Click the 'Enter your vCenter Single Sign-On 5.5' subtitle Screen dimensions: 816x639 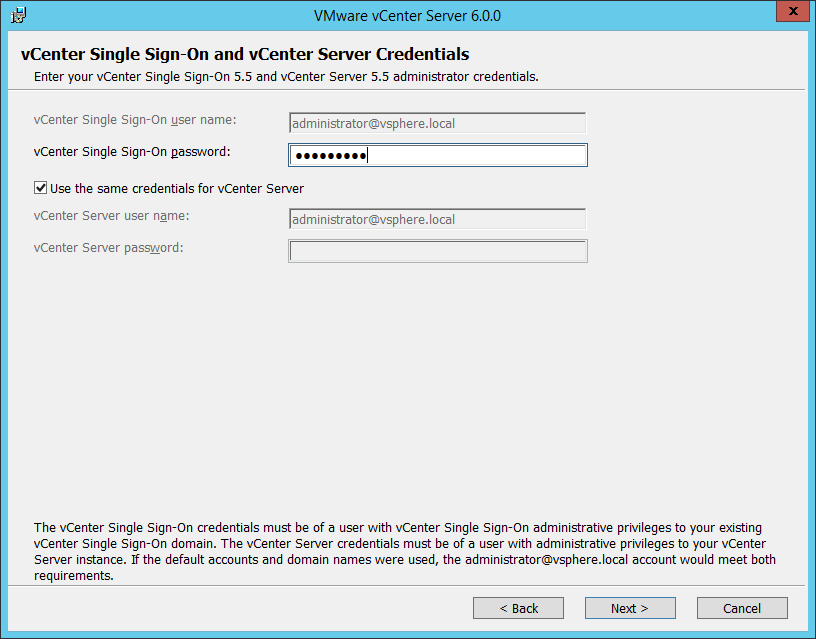pyautogui.click(x=286, y=76)
